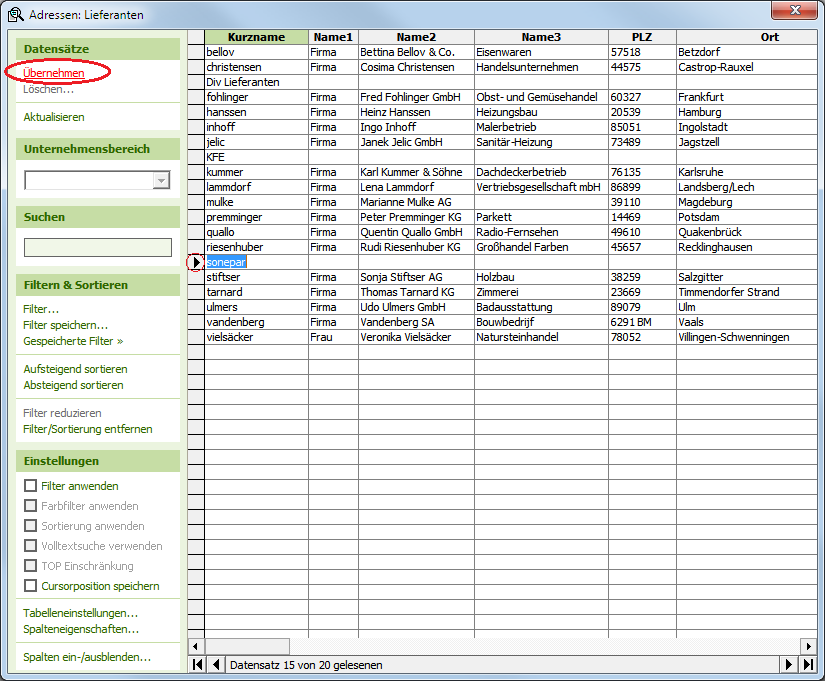This screenshot has width=825, height=681.
Task: Click Aufsteigend sortieren link
Action: 75,369
